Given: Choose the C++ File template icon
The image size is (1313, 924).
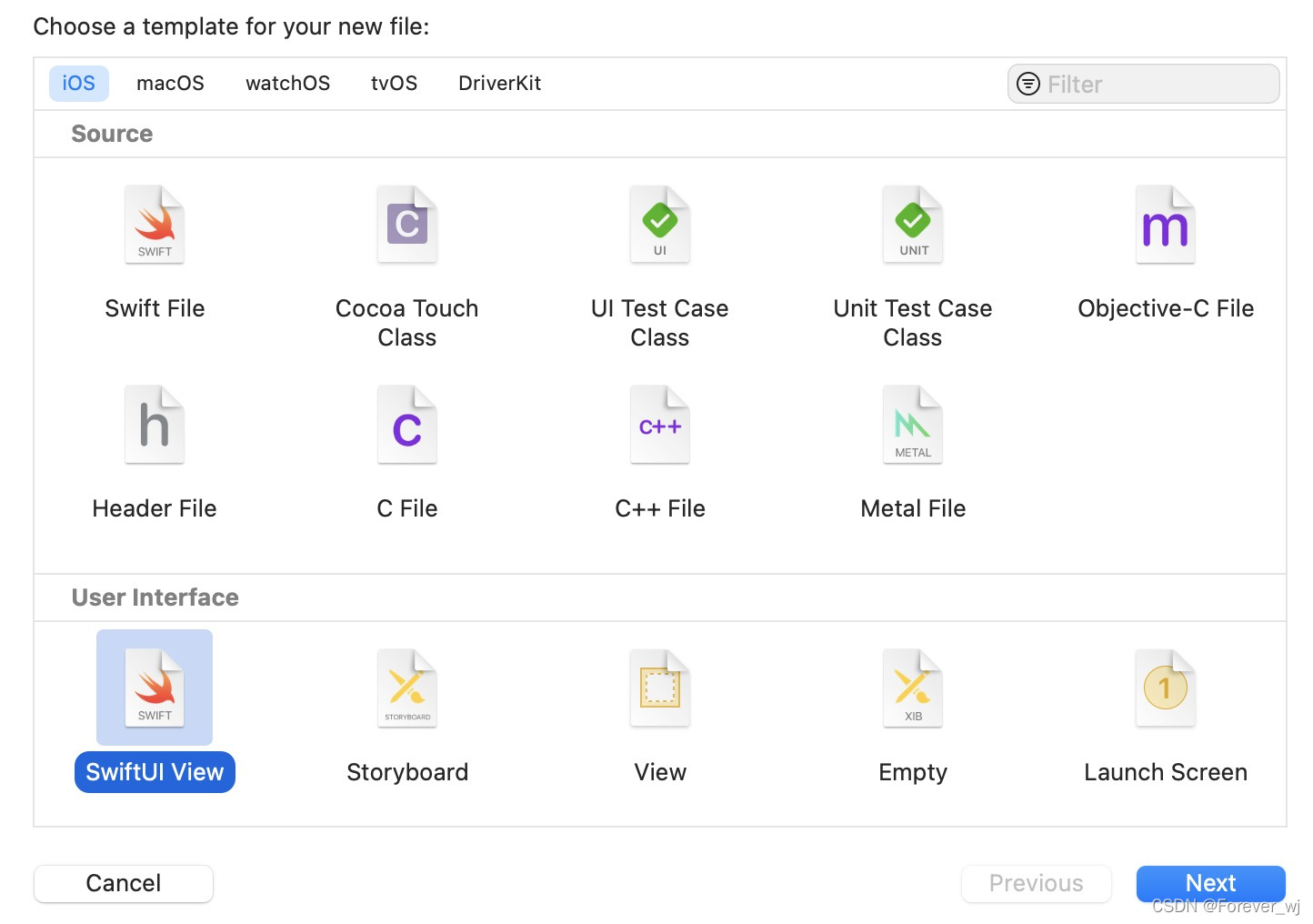Looking at the screenshot, I should (x=660, y=425).
